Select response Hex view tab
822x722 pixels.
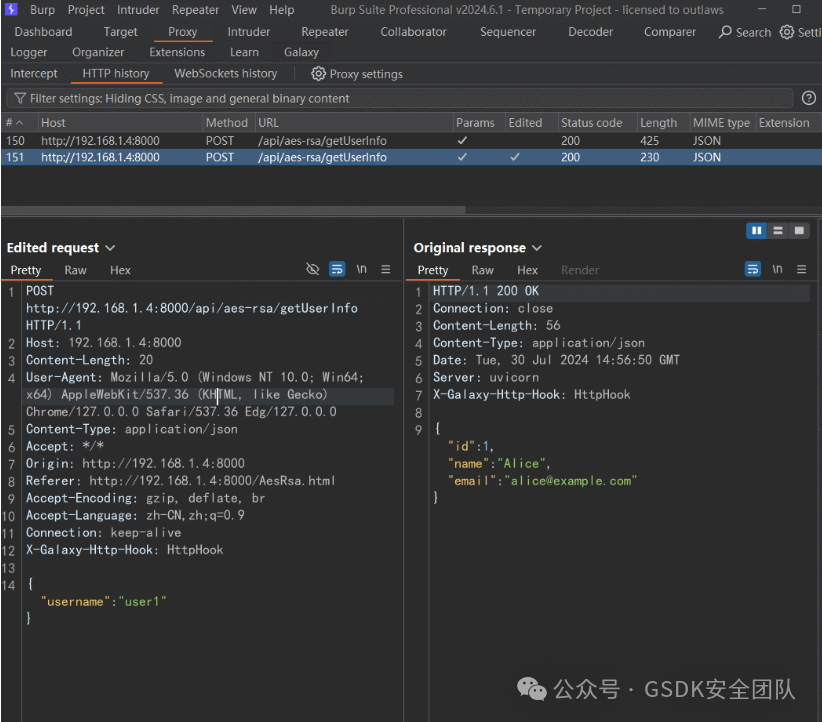tap(527, 270)
